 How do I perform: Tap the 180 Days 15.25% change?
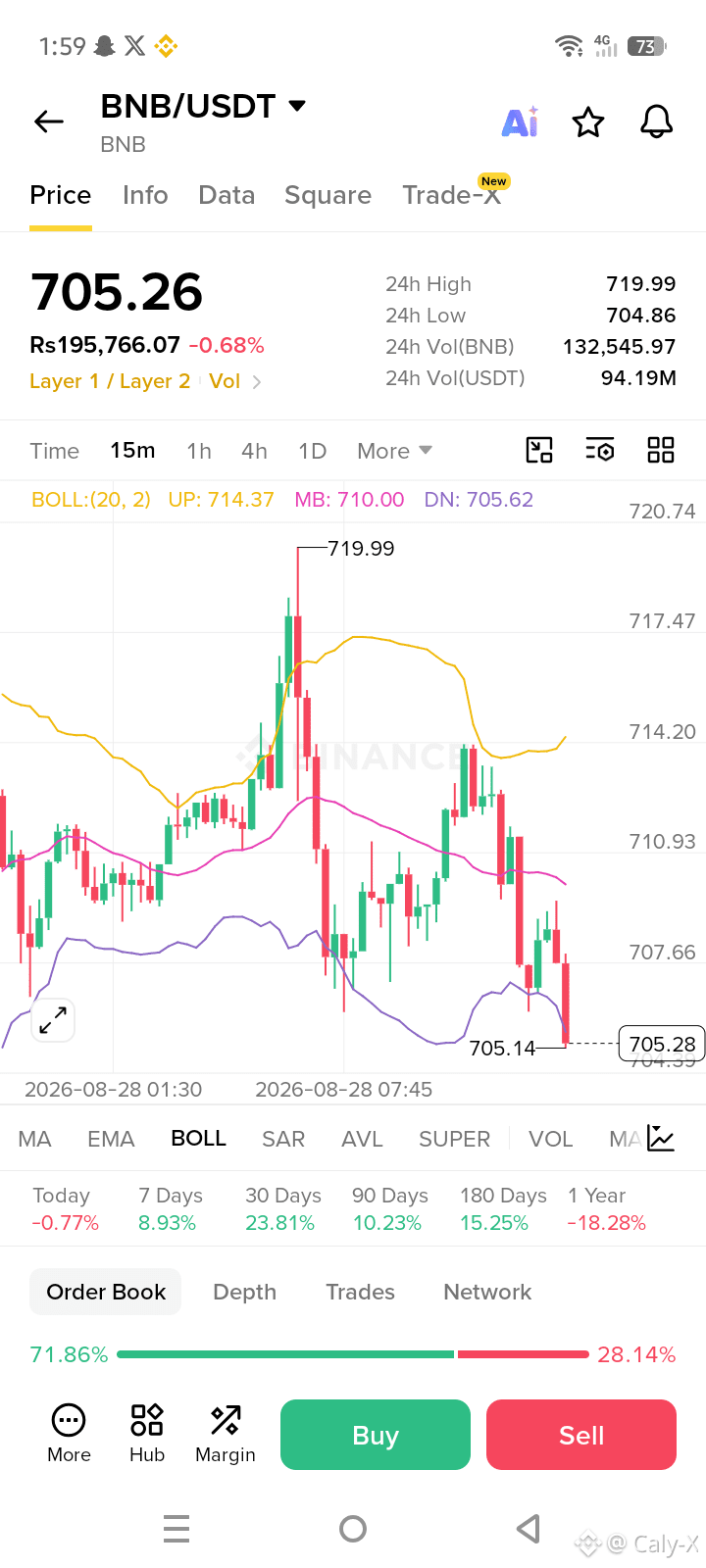[x=503, y=1209]
